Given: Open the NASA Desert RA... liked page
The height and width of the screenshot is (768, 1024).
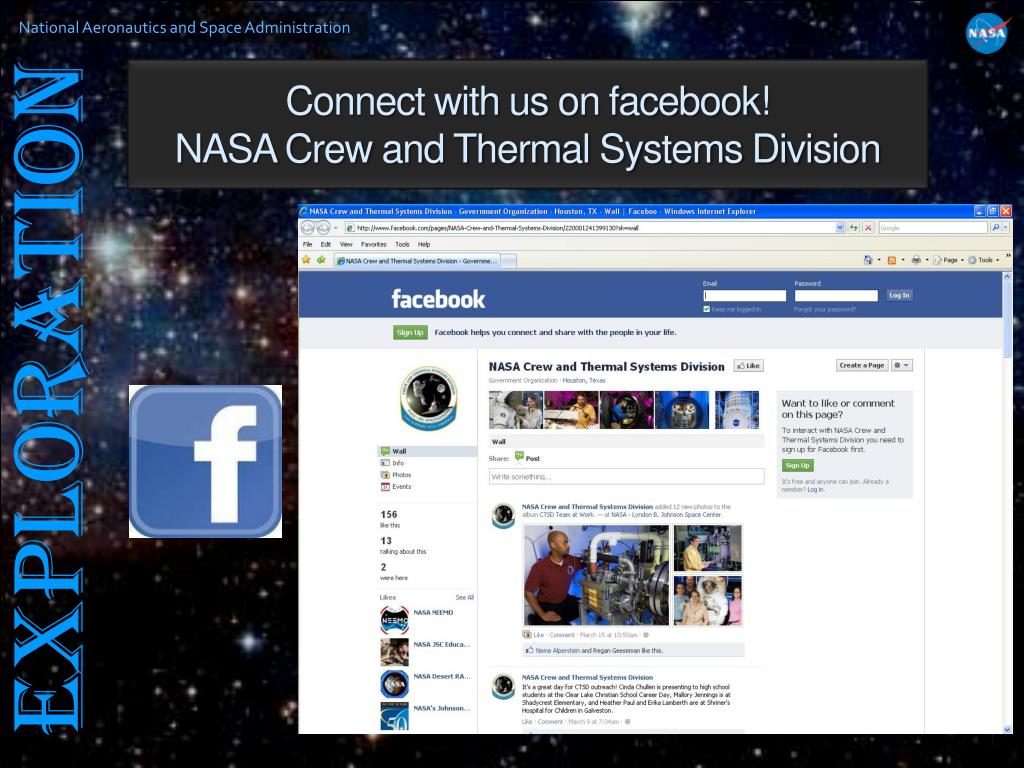Looking at the screenshot, I should (x=441, y=677).
